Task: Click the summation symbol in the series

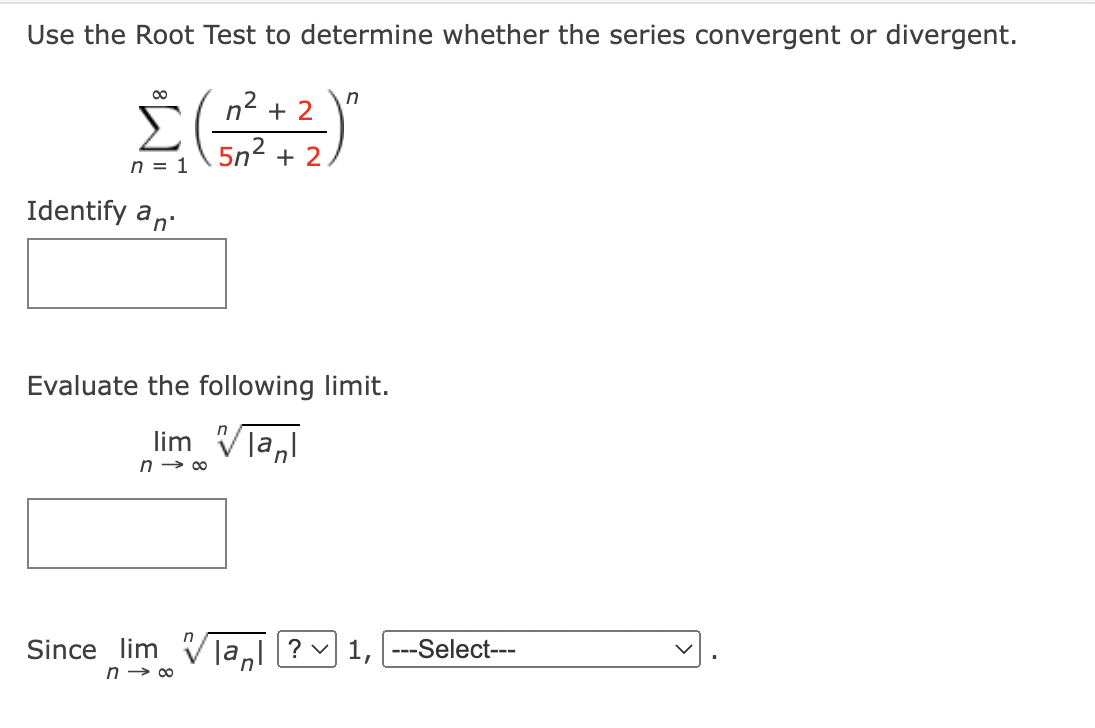Action: [158, 125]
